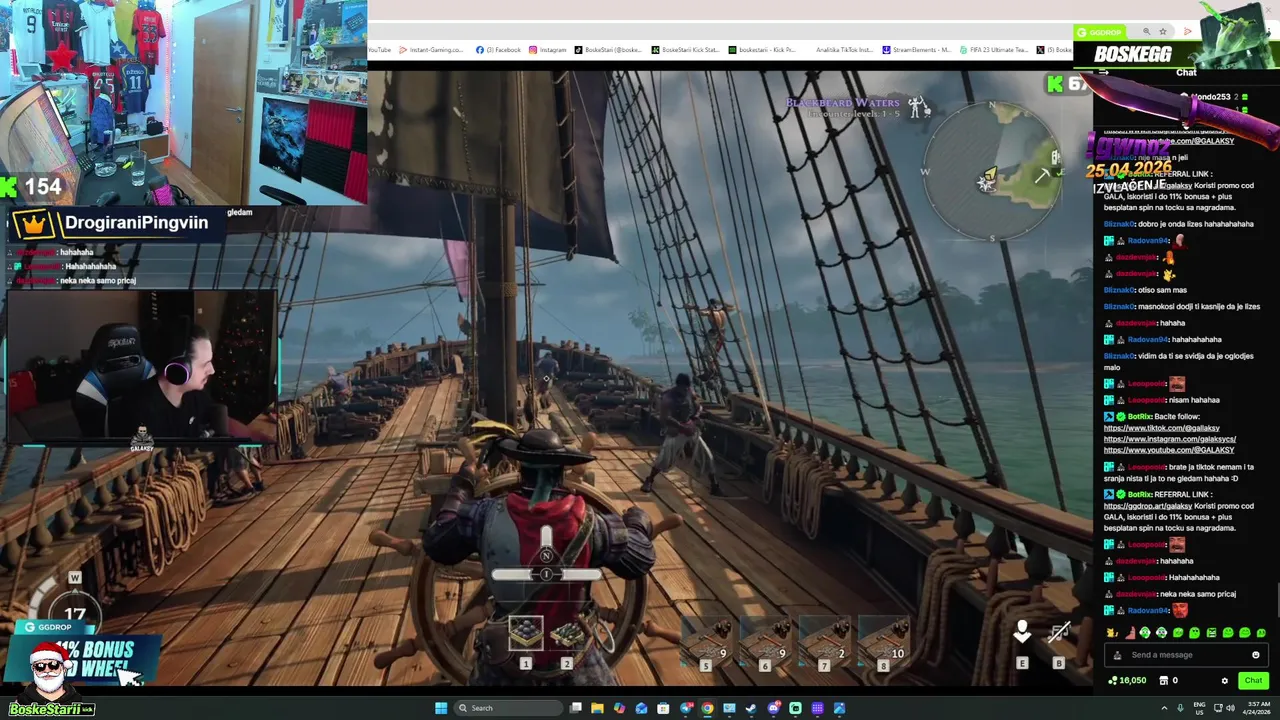Select ammo slot 6 with 9
The width and height of the screenshot is (1280, 720).
pos(765,640)
